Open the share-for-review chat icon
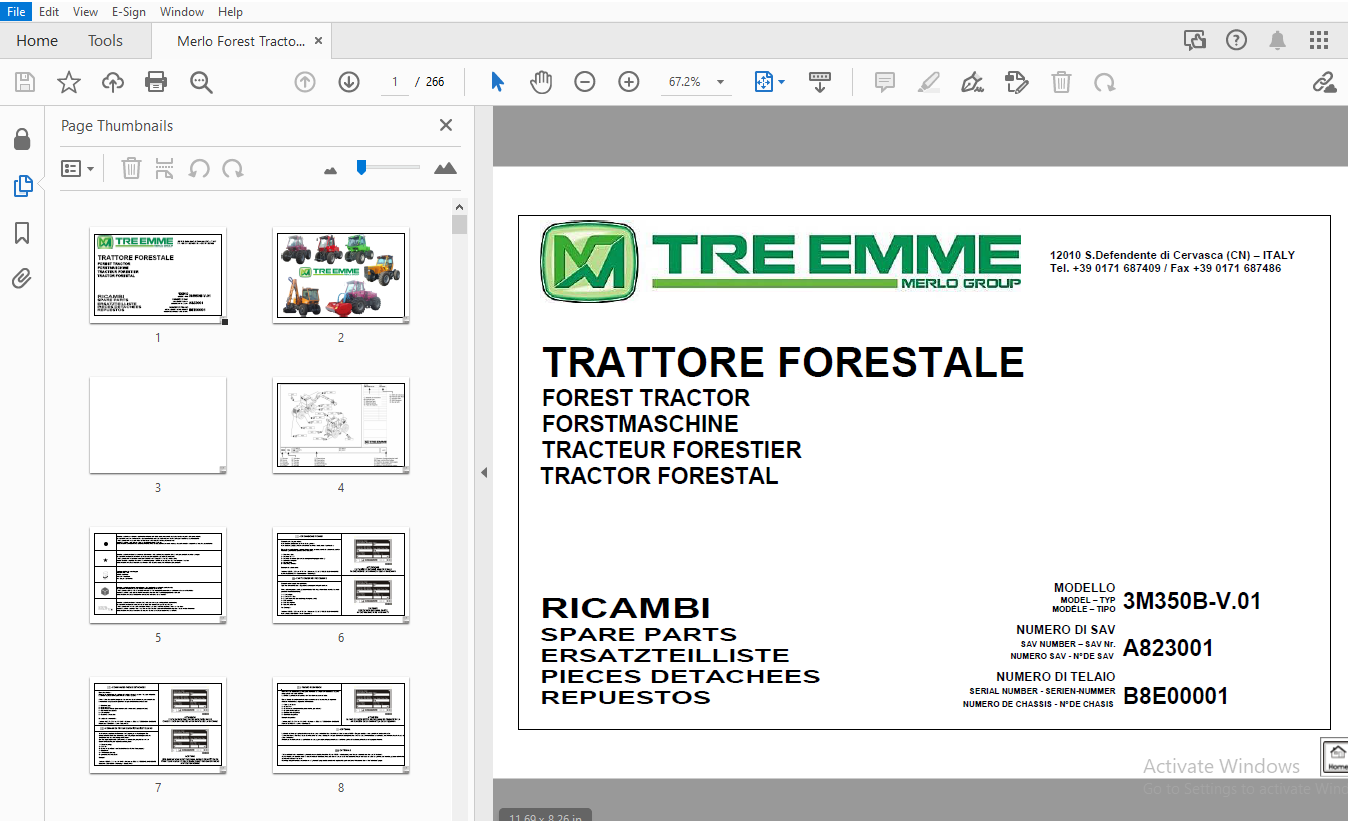The image size is (1348, 821). click(x=1194, y=40)
